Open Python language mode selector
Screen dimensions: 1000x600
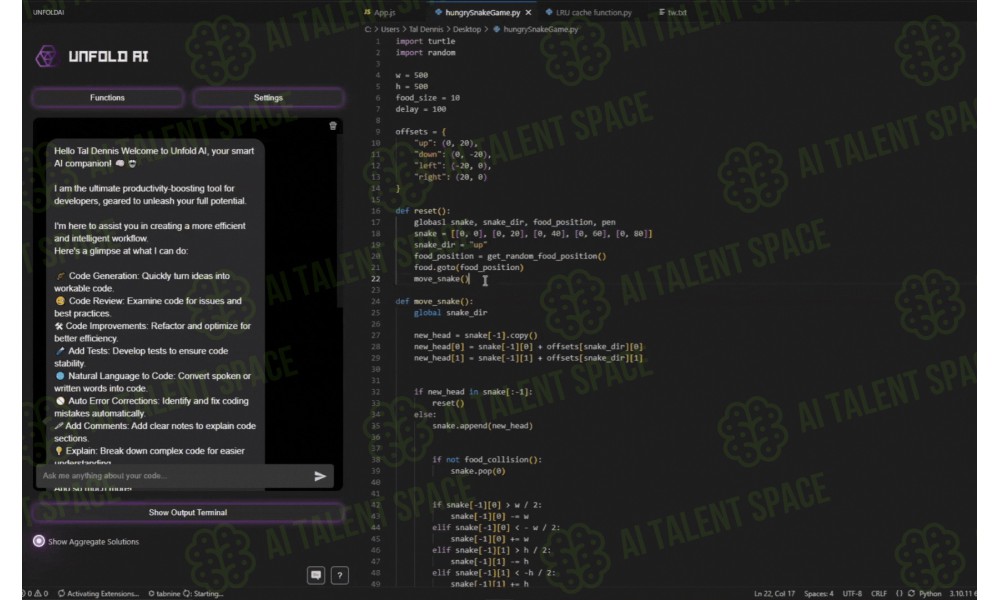(x=930, y=594)
